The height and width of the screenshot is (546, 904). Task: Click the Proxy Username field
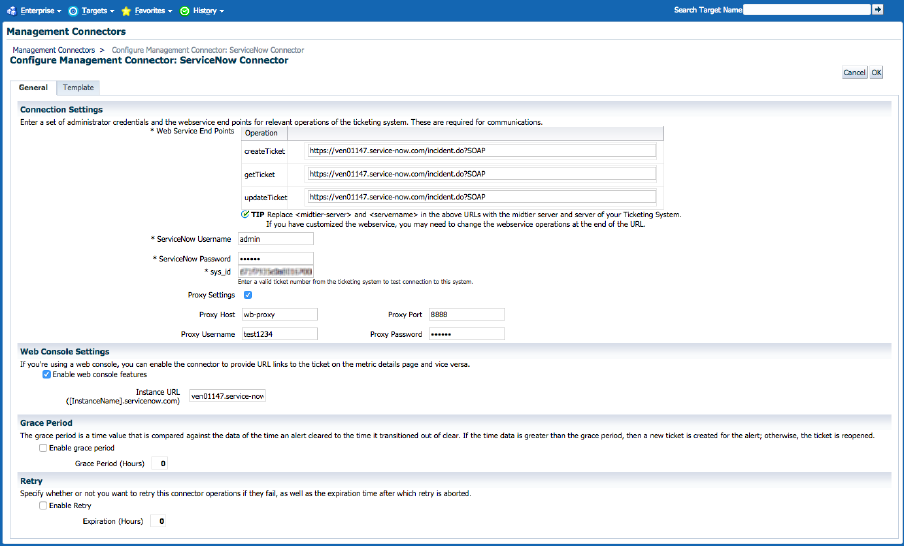pos(280,334)
